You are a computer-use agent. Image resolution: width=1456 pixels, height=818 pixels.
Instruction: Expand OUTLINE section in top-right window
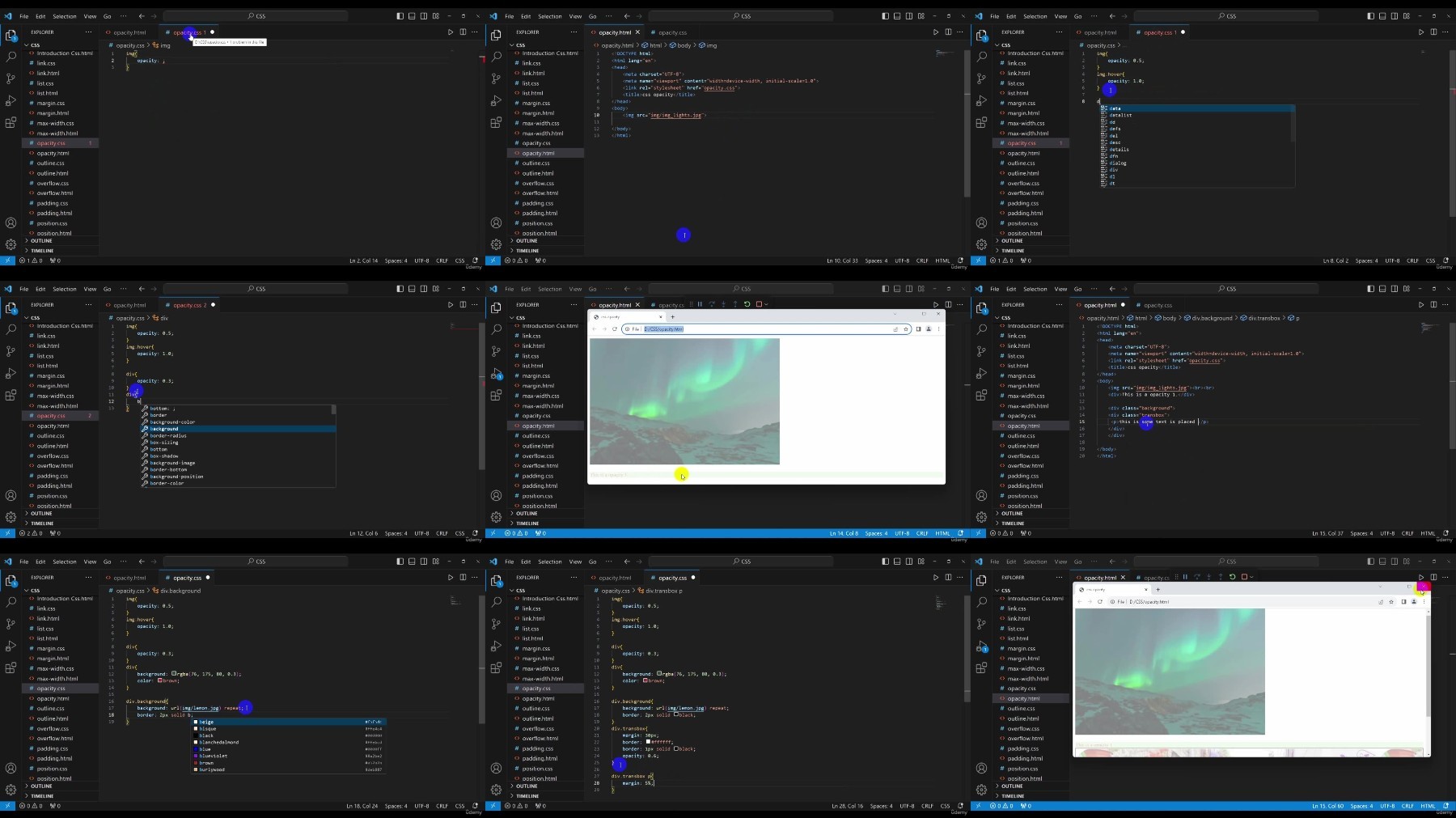[1031, 241]
